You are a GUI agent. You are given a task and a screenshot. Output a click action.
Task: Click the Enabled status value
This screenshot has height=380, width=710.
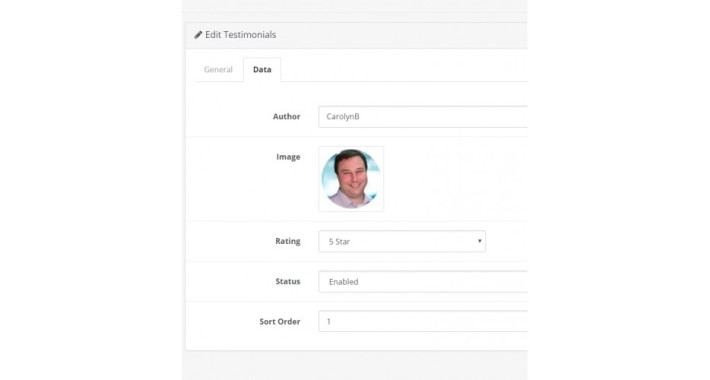point(343,282)
